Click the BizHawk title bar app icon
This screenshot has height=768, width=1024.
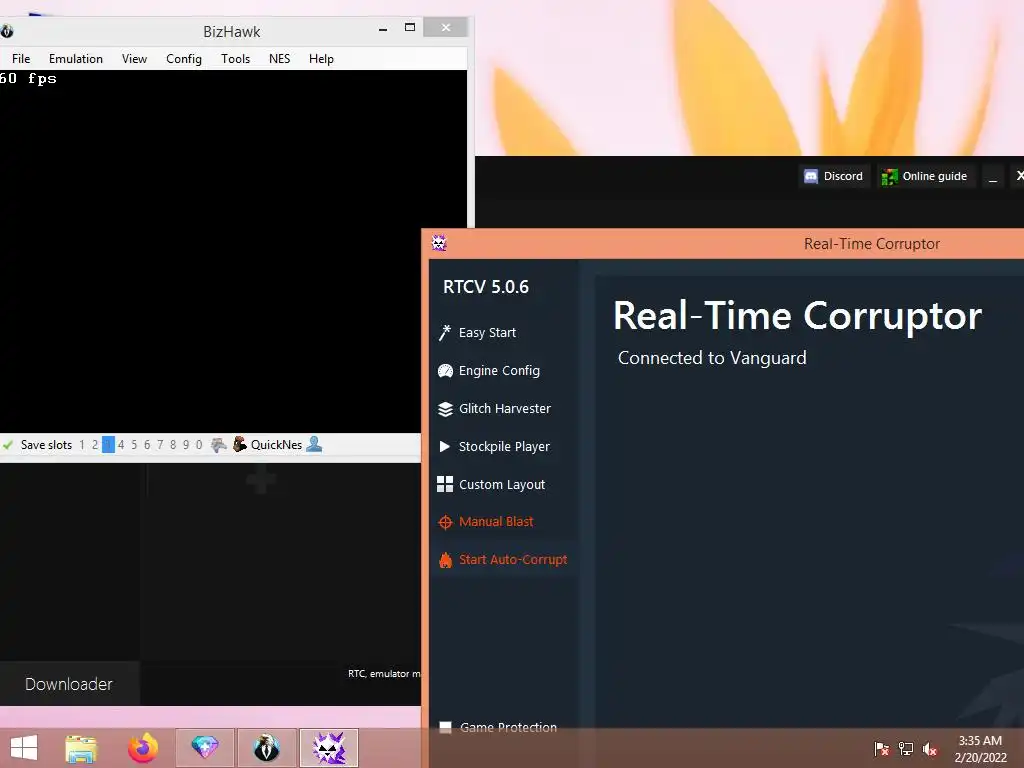[7, 31]
